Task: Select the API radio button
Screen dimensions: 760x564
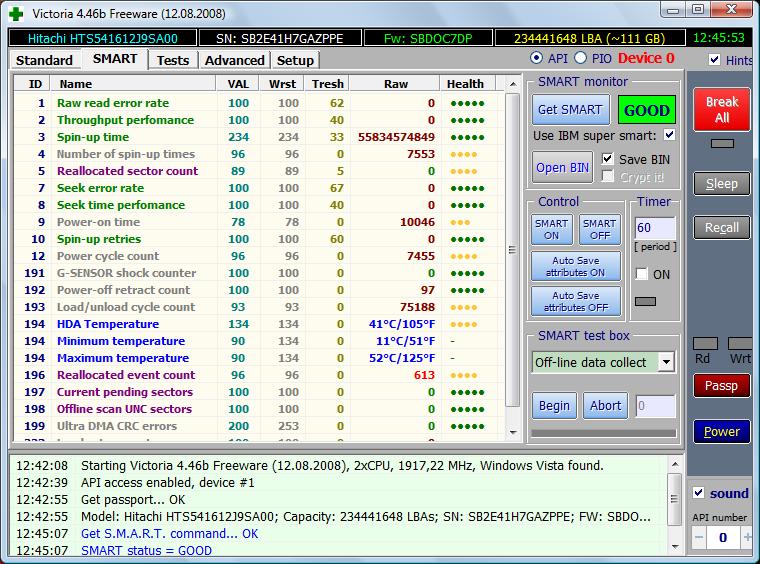Action: coord(537,58)
